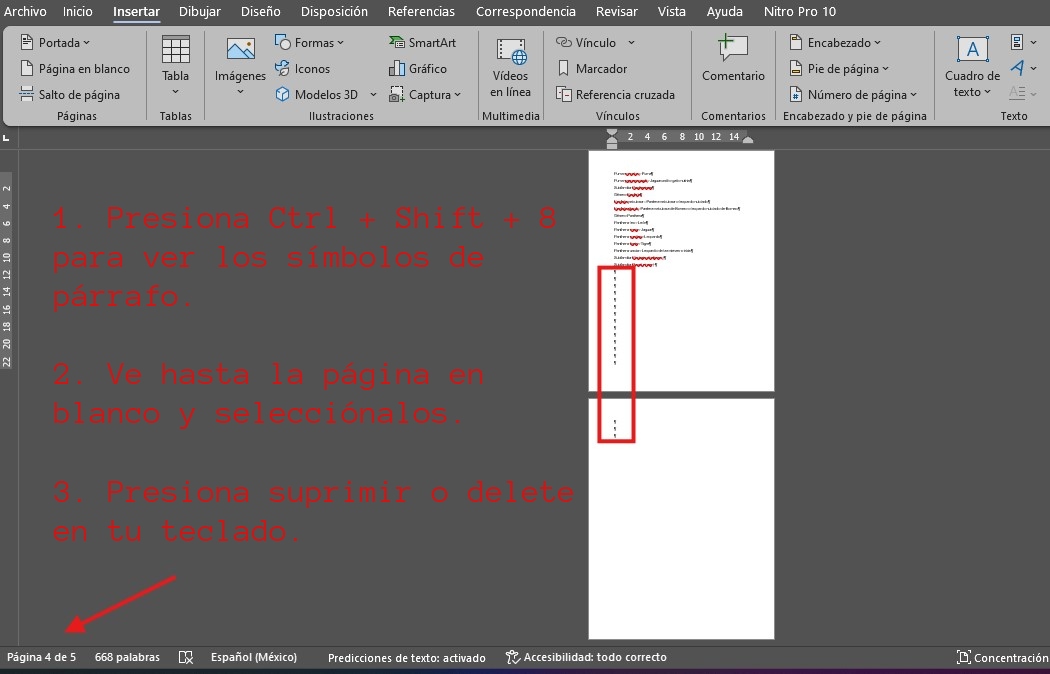Viewport: 1050px width, 674px height.
Task: Expand the Imágenes dropdown arrow
Action: click(x=240, y=92)
